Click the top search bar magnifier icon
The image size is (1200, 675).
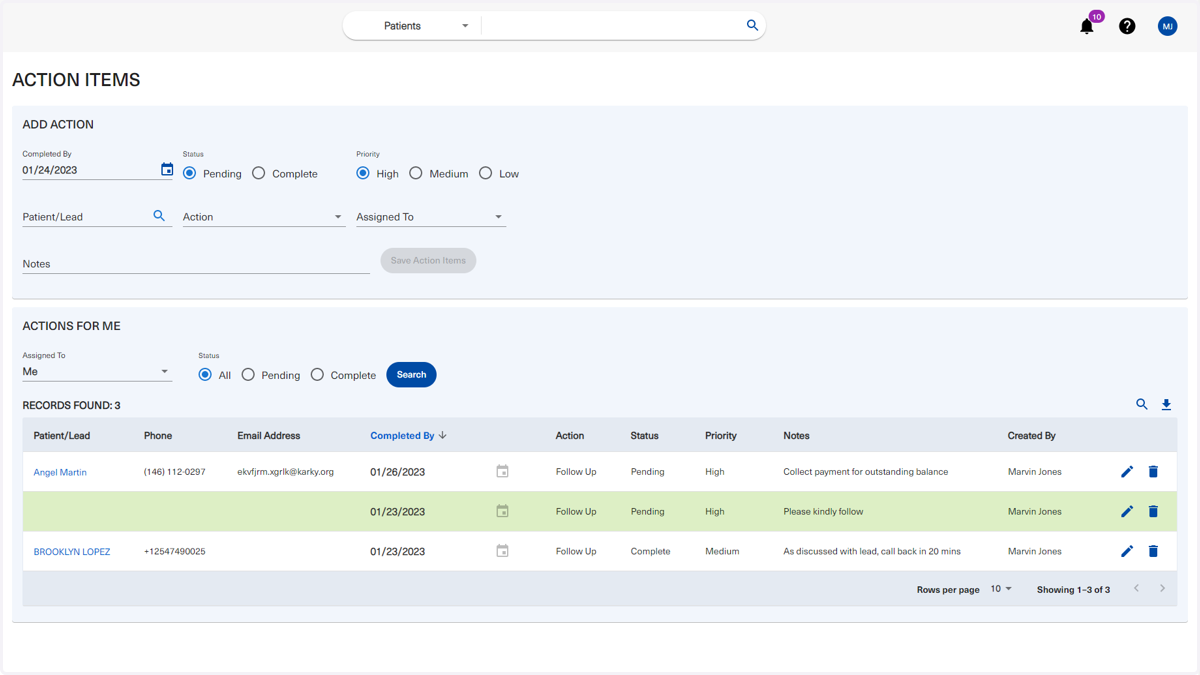tap(752, 25)
